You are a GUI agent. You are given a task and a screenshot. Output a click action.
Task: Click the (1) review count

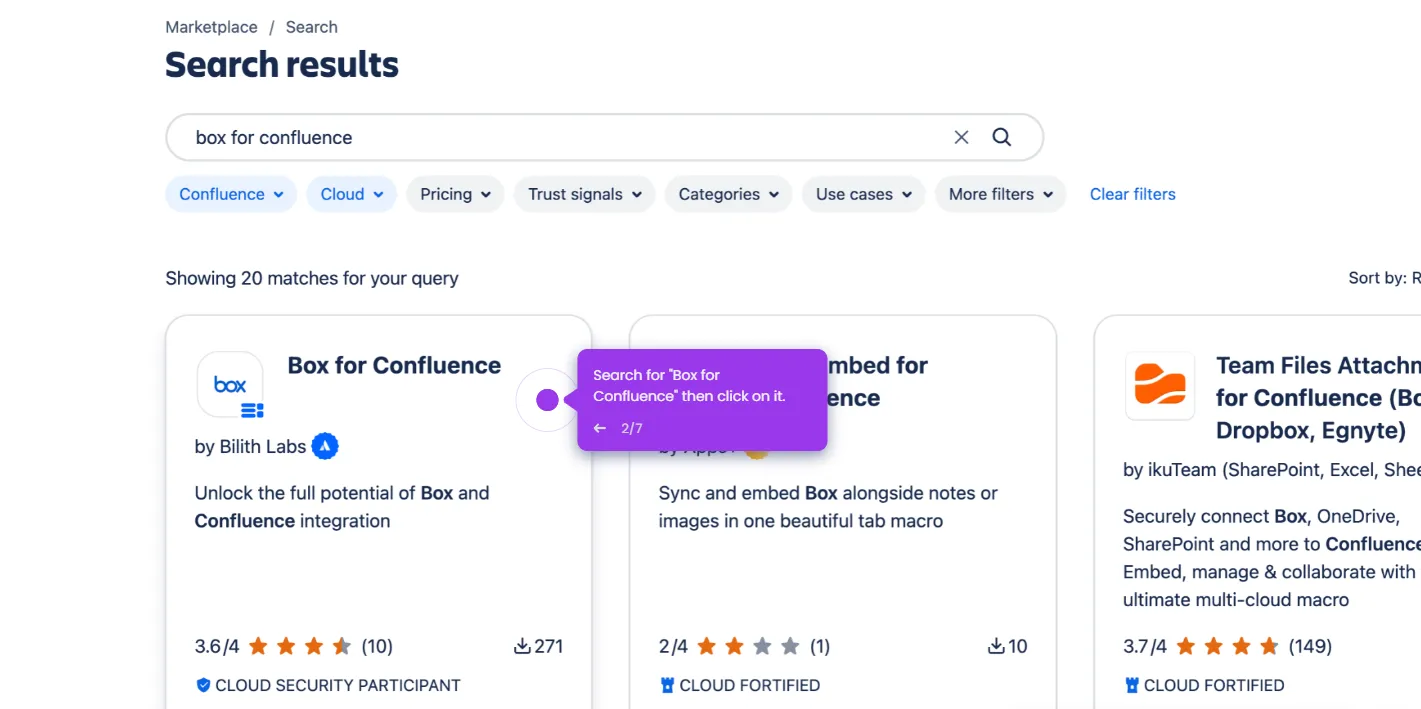coord(820,646)
